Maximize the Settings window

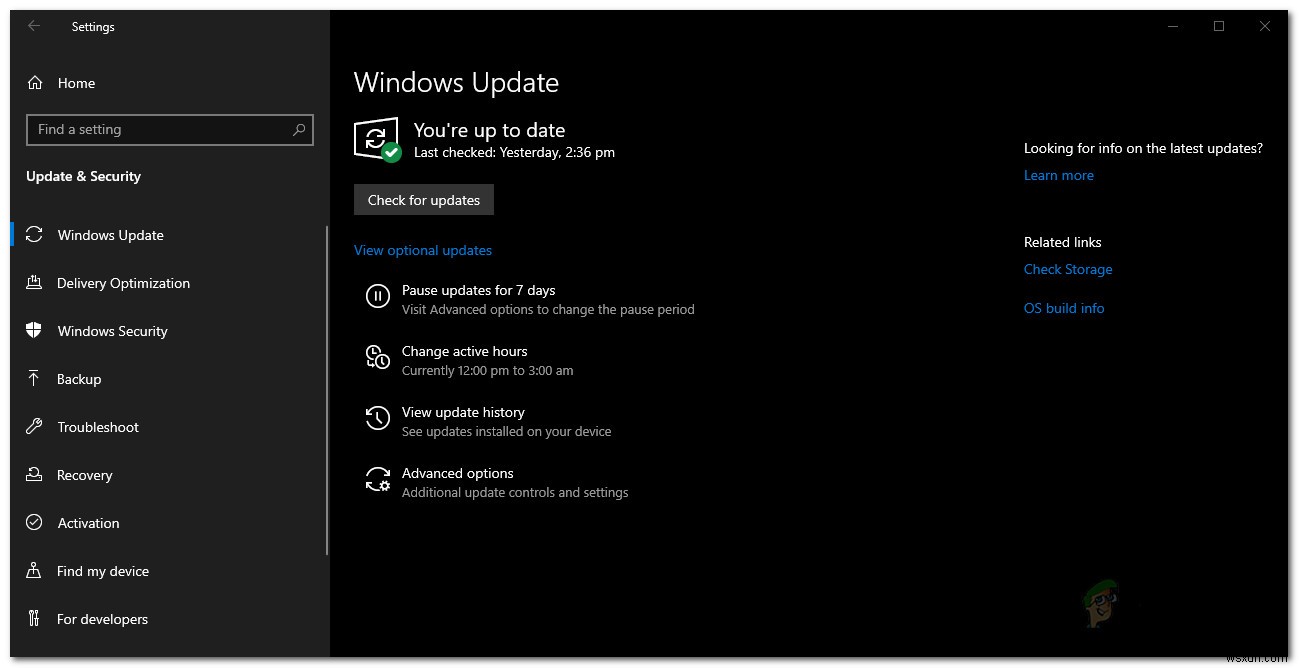(1219, 27)
